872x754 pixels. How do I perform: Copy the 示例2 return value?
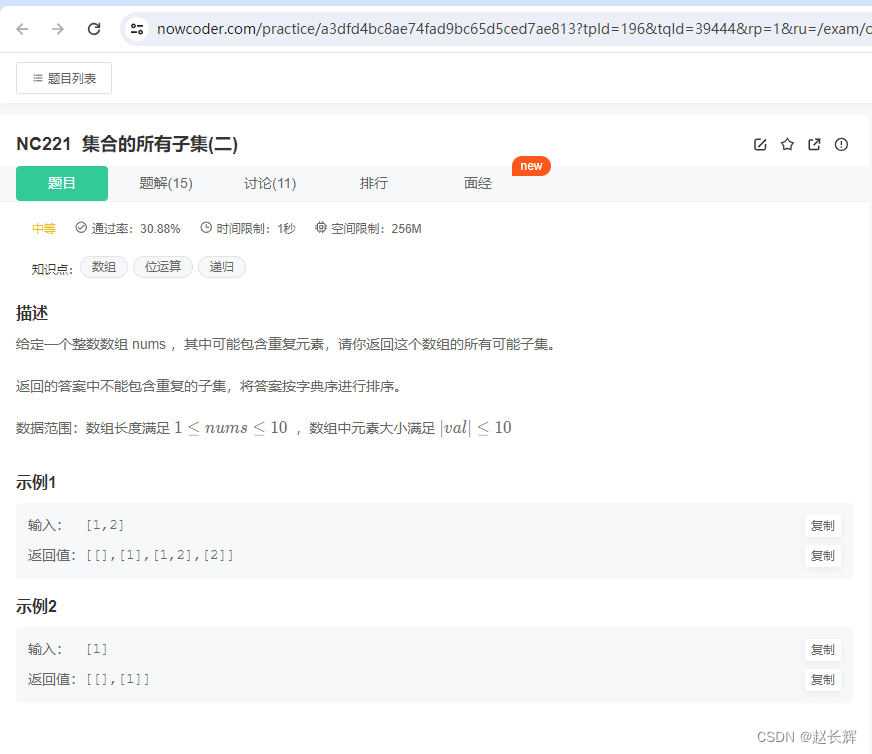pyautogui.click(x=822, y=680)
